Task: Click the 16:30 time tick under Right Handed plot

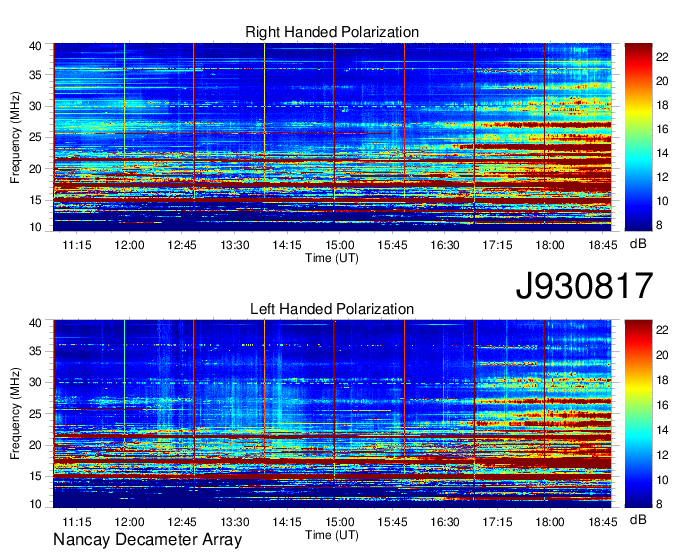Action: (445, 245)
